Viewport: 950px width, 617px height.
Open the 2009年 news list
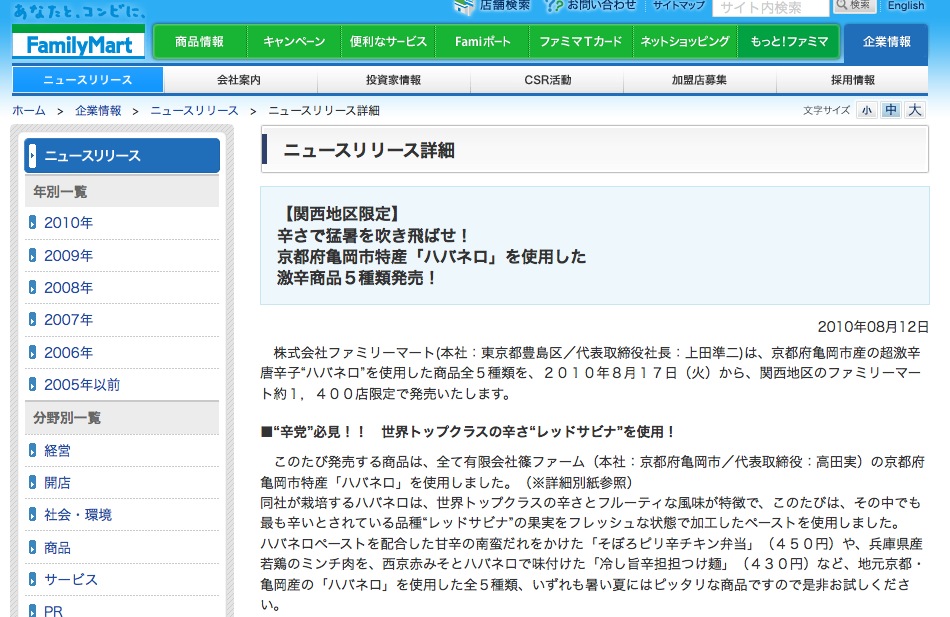pyautogui.click(x=68, y=256)
